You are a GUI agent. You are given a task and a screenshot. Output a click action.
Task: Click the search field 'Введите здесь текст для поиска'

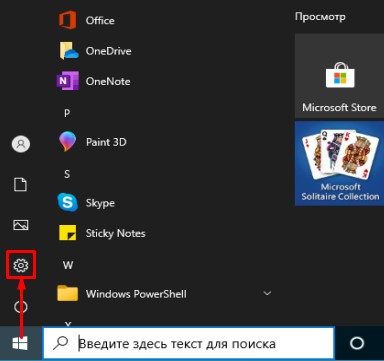click(x=189, y=343)
